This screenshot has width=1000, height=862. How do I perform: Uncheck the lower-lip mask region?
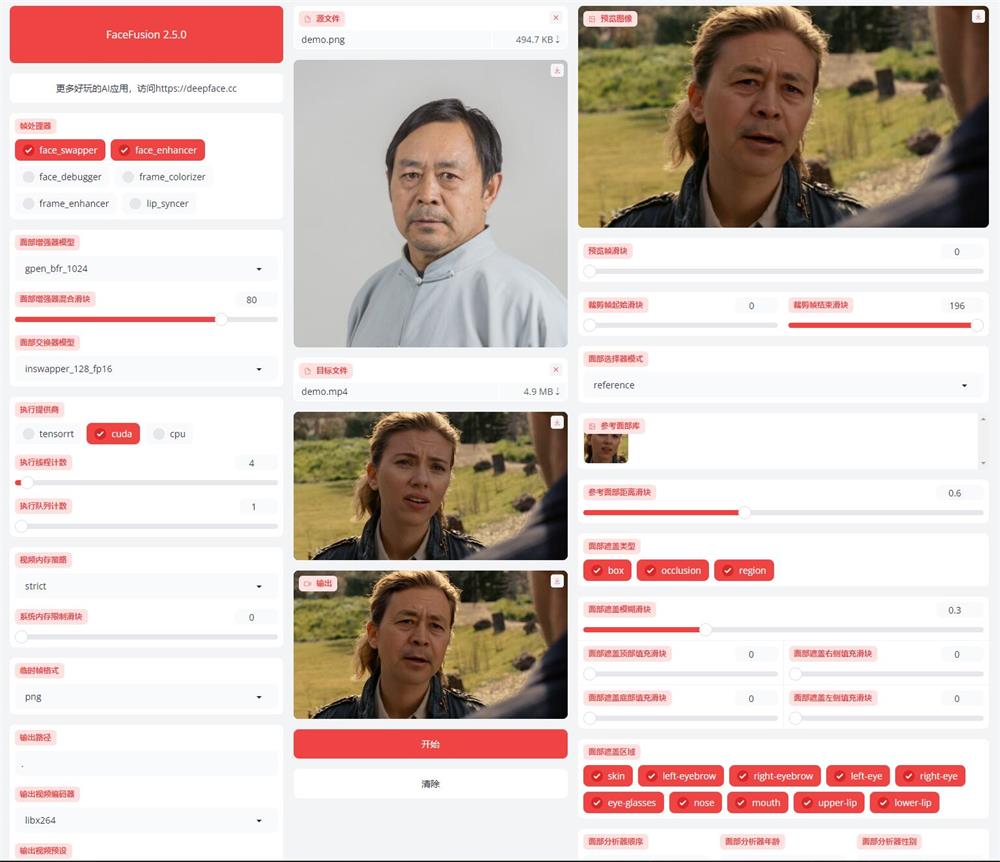tap(904, 803)
